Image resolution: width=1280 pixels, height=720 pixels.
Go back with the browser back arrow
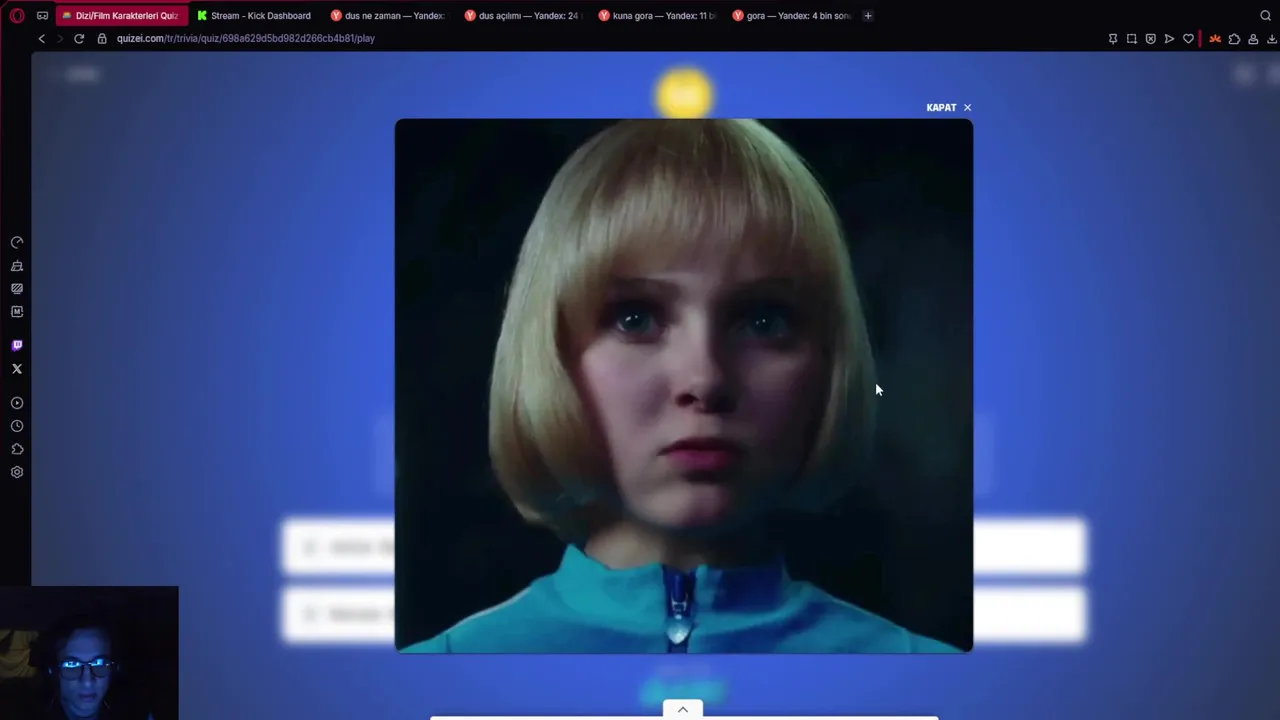pyautogui.click(x=41, y=38)
